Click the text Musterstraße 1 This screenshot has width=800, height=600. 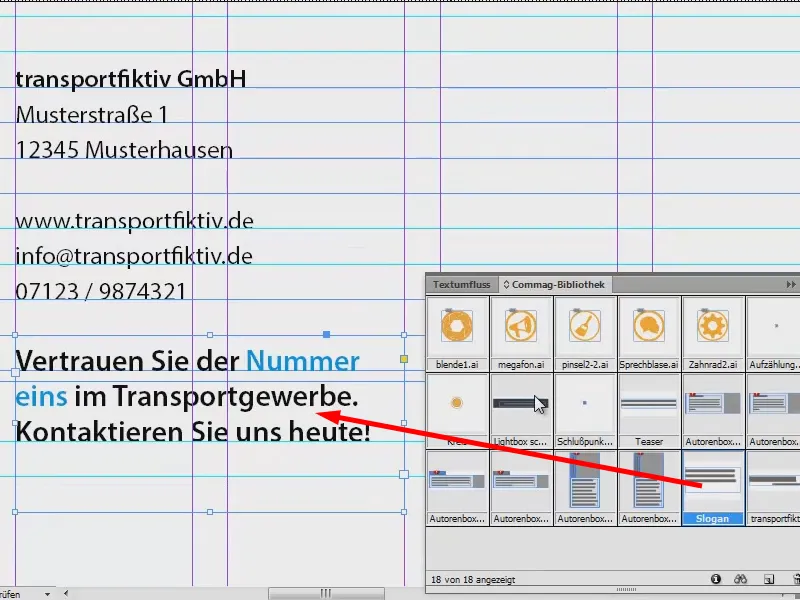pos(92,115)
